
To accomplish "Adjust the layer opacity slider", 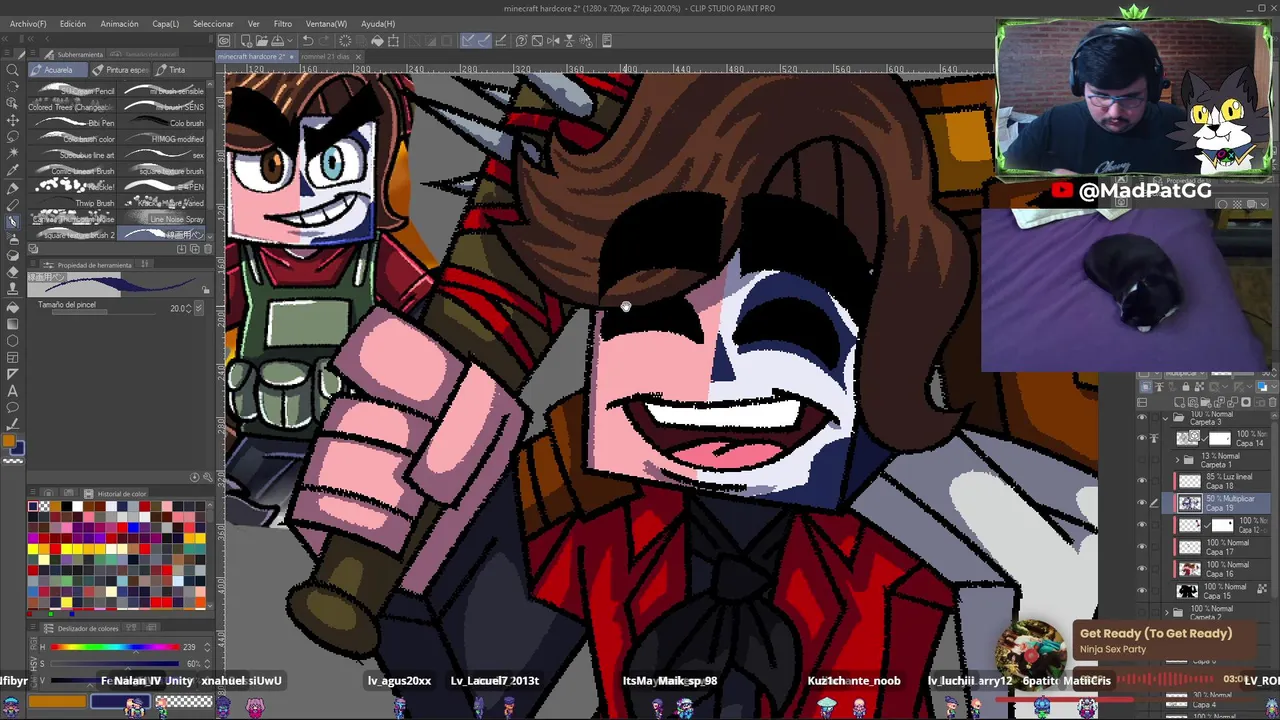I will tap(1233, 373).
